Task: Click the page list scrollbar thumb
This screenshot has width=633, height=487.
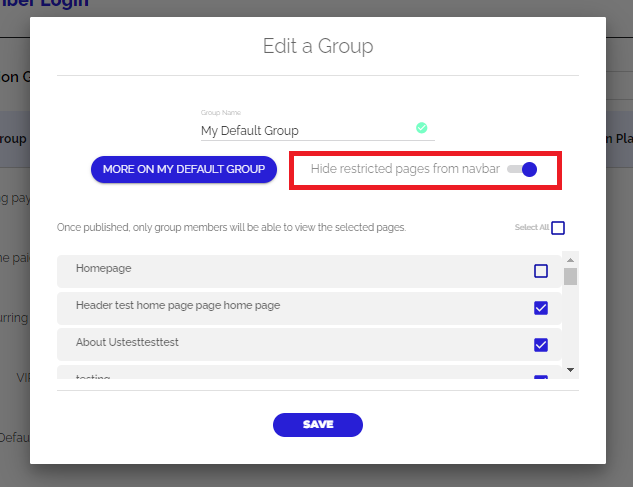Action: pos(570,277)
